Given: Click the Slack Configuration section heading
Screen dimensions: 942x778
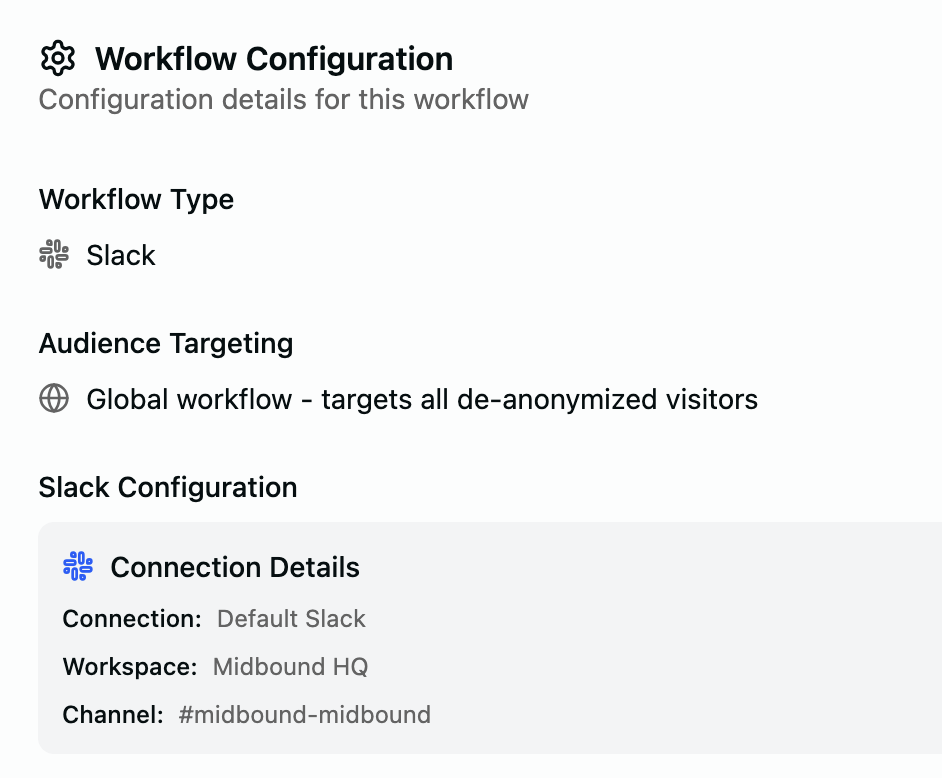Looking at the screenshot, I should click(167, 487).
